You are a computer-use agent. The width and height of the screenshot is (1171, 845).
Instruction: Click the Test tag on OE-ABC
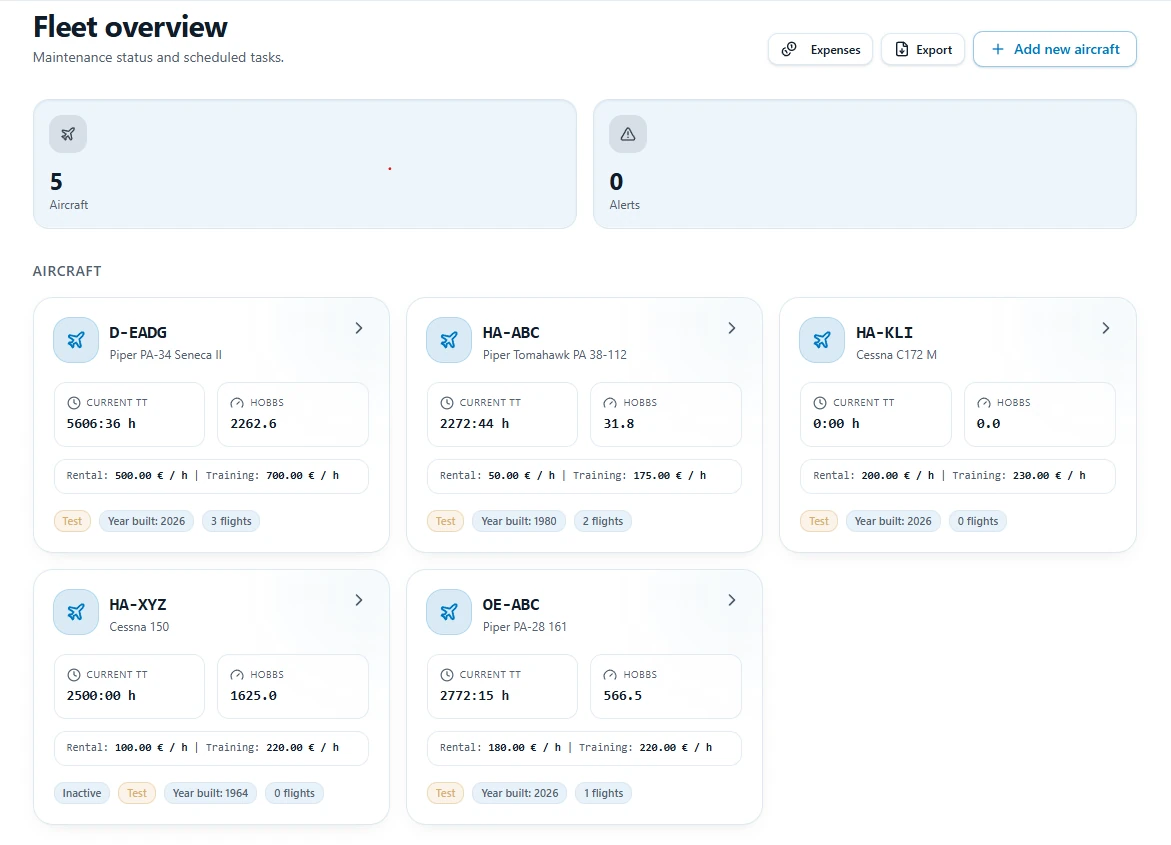(x=446, y=793)
